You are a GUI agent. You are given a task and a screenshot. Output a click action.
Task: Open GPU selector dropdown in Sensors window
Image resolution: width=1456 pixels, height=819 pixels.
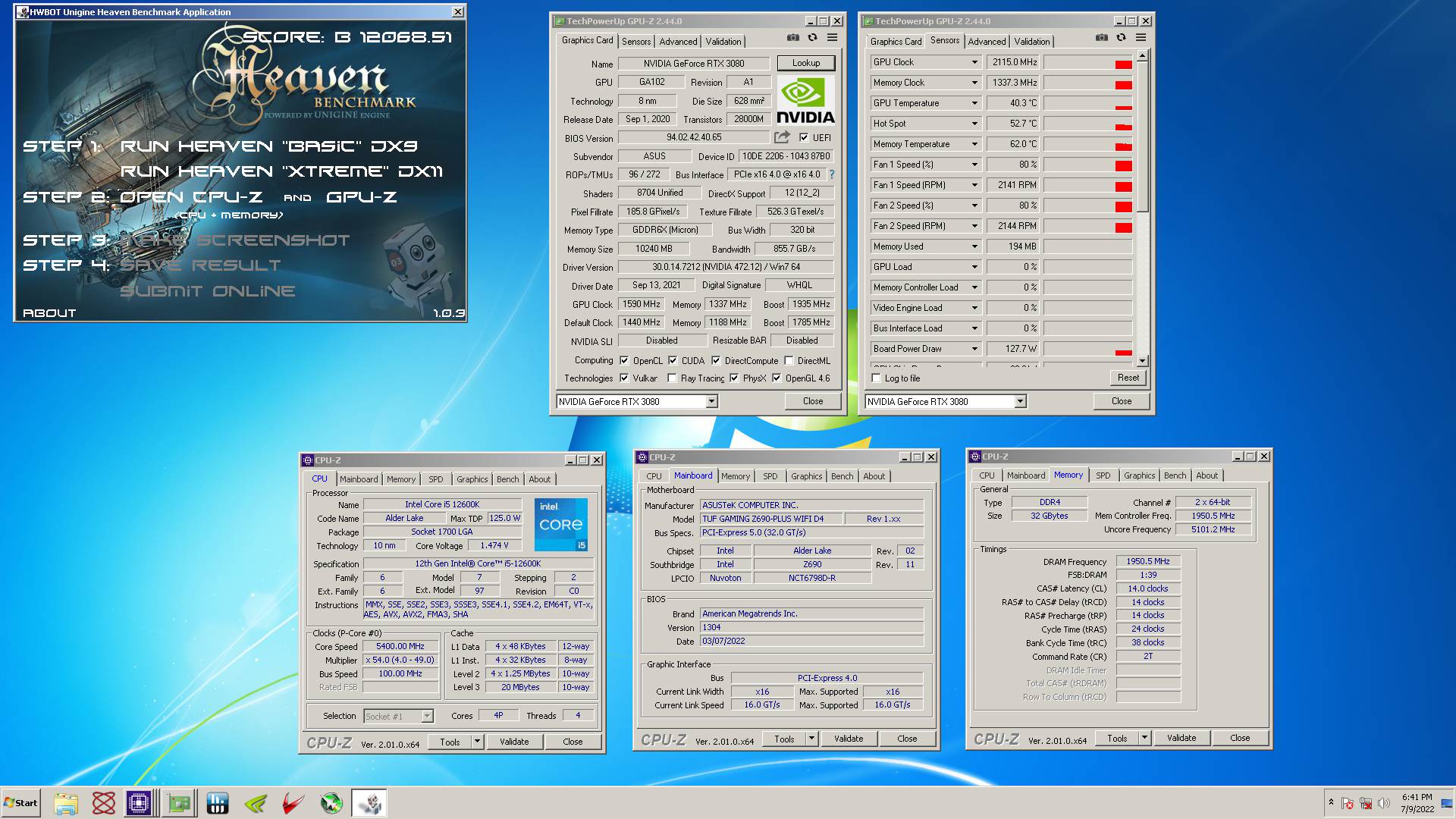[x=1020, y=402]
